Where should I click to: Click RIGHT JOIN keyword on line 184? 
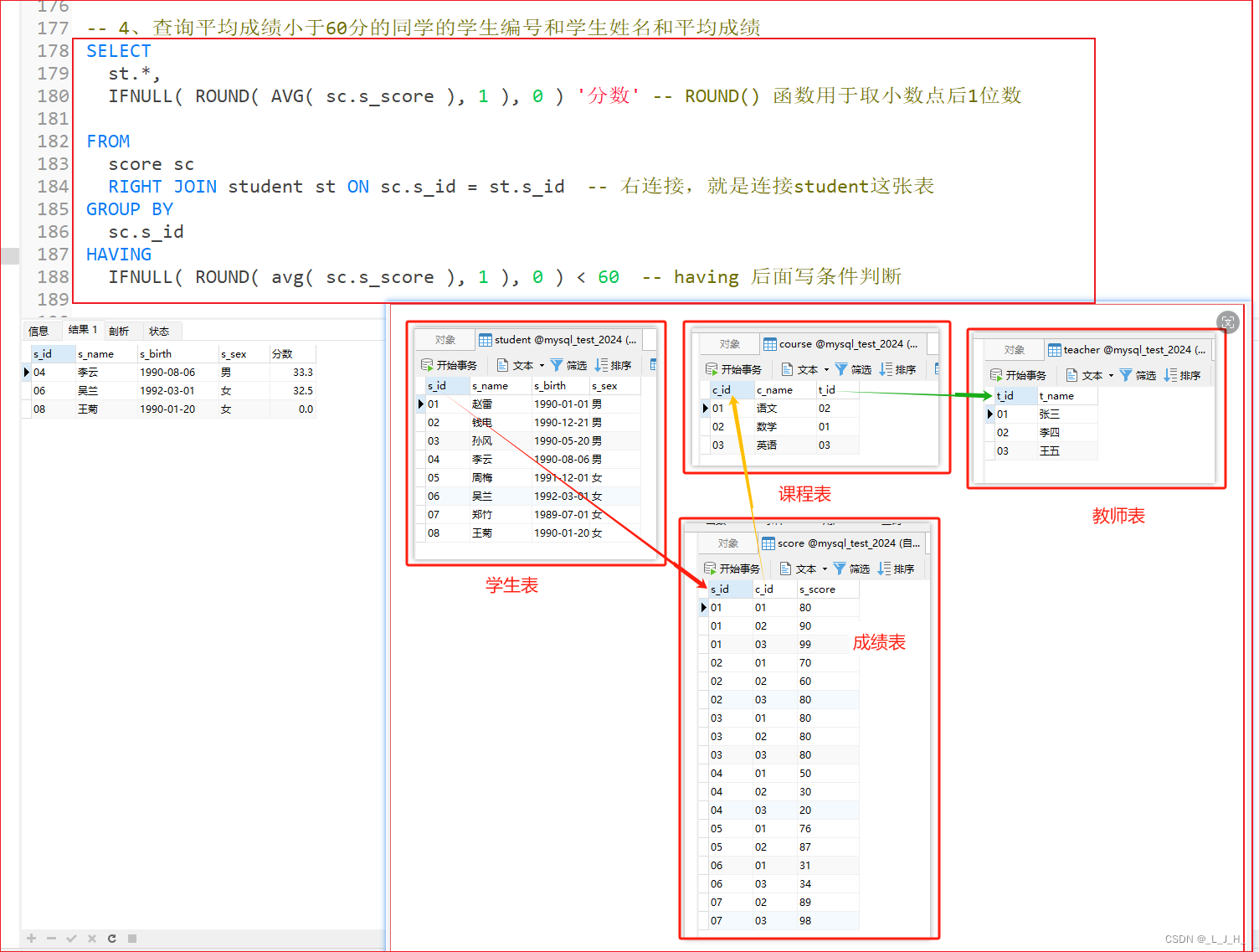tap(162, 187)
